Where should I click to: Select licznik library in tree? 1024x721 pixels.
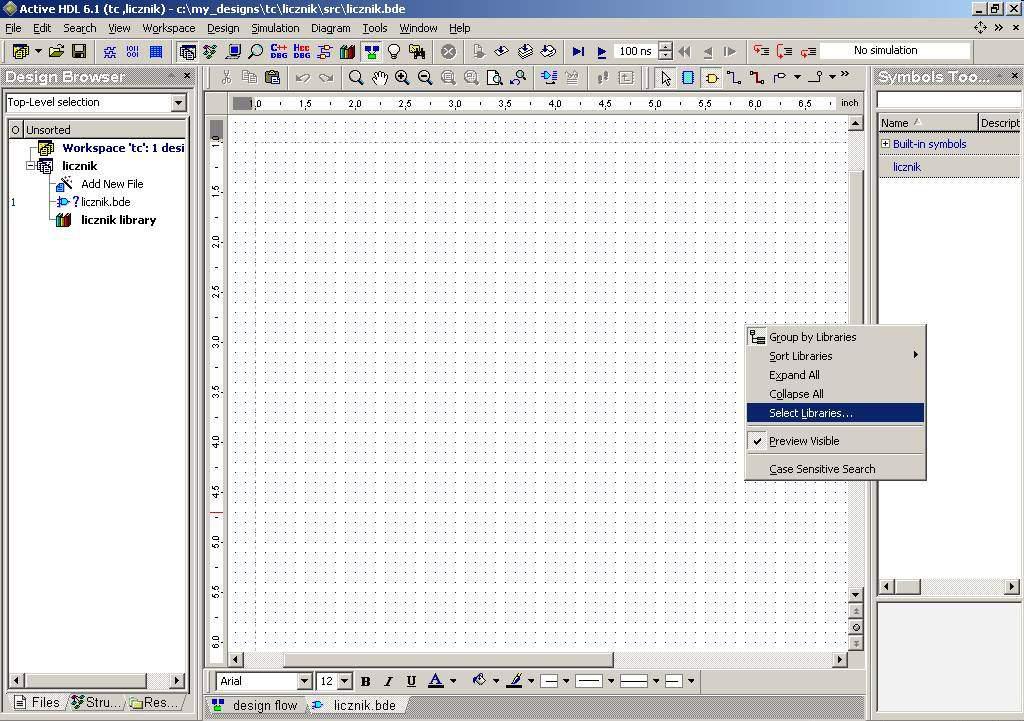[x=118, y=220]
